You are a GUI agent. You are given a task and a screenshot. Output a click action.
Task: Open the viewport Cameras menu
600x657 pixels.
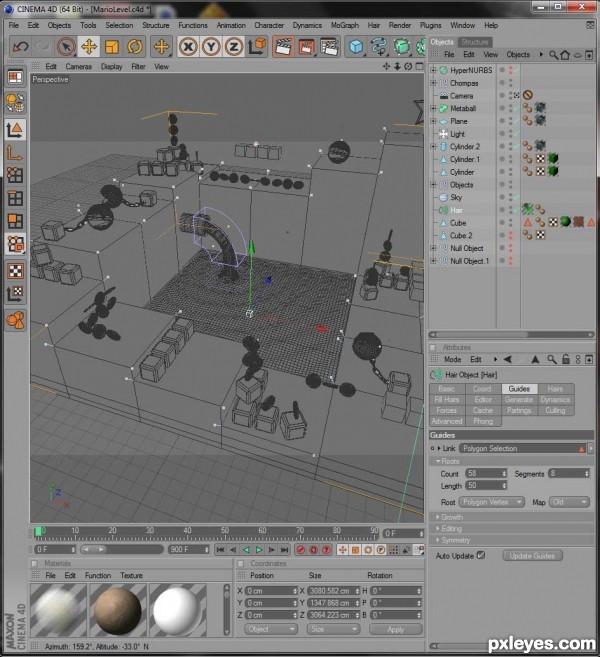pyautogui.click(x=78, y=67)
